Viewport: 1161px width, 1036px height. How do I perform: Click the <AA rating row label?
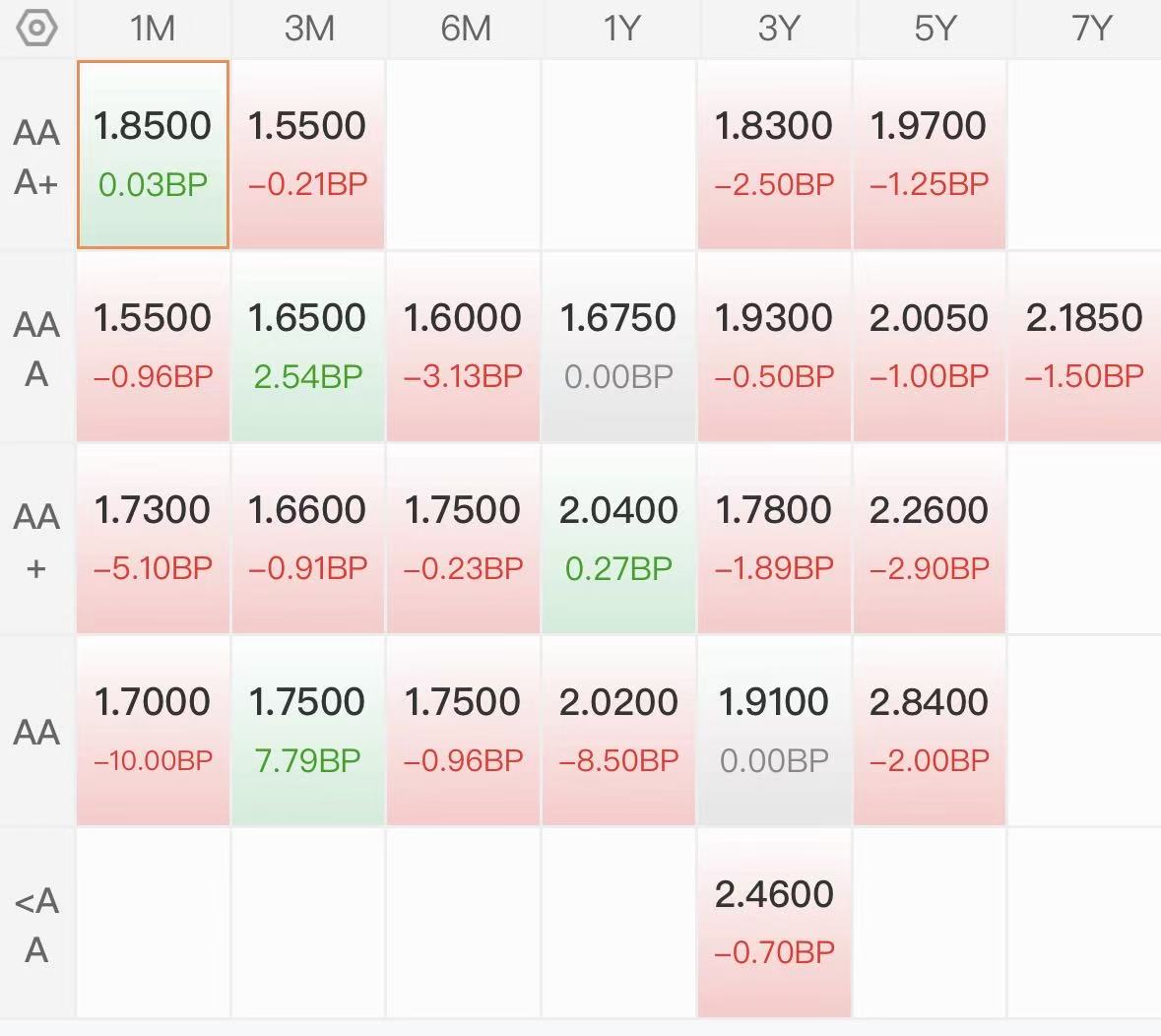(x=36, y=924)
